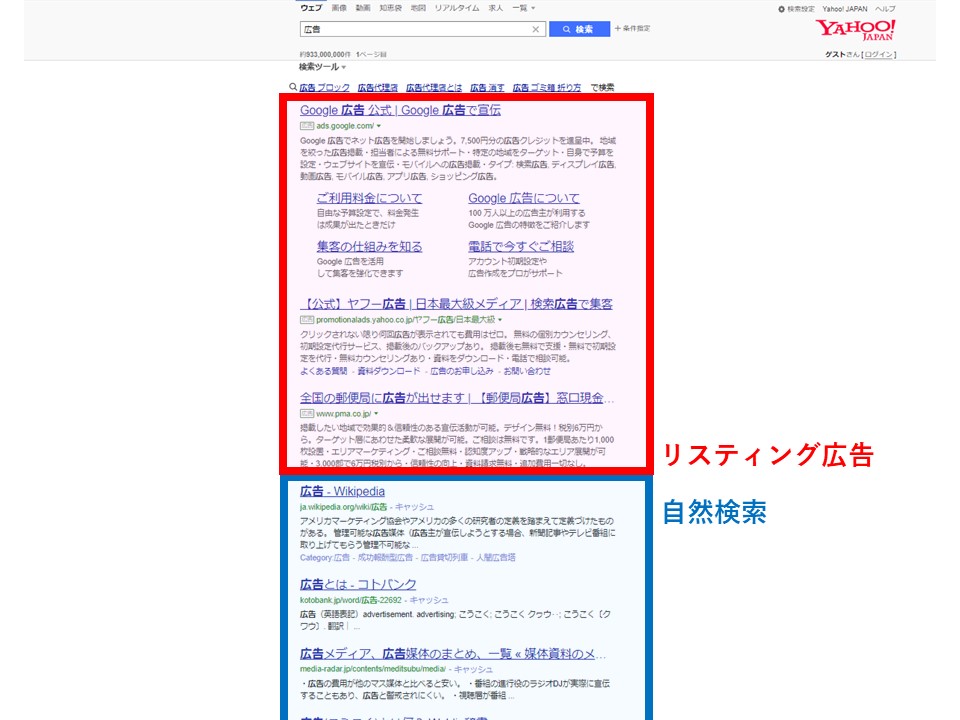
Task: Click the ja.wikipedia.org/wiki/広告 URL text
Action: [343, 507]
